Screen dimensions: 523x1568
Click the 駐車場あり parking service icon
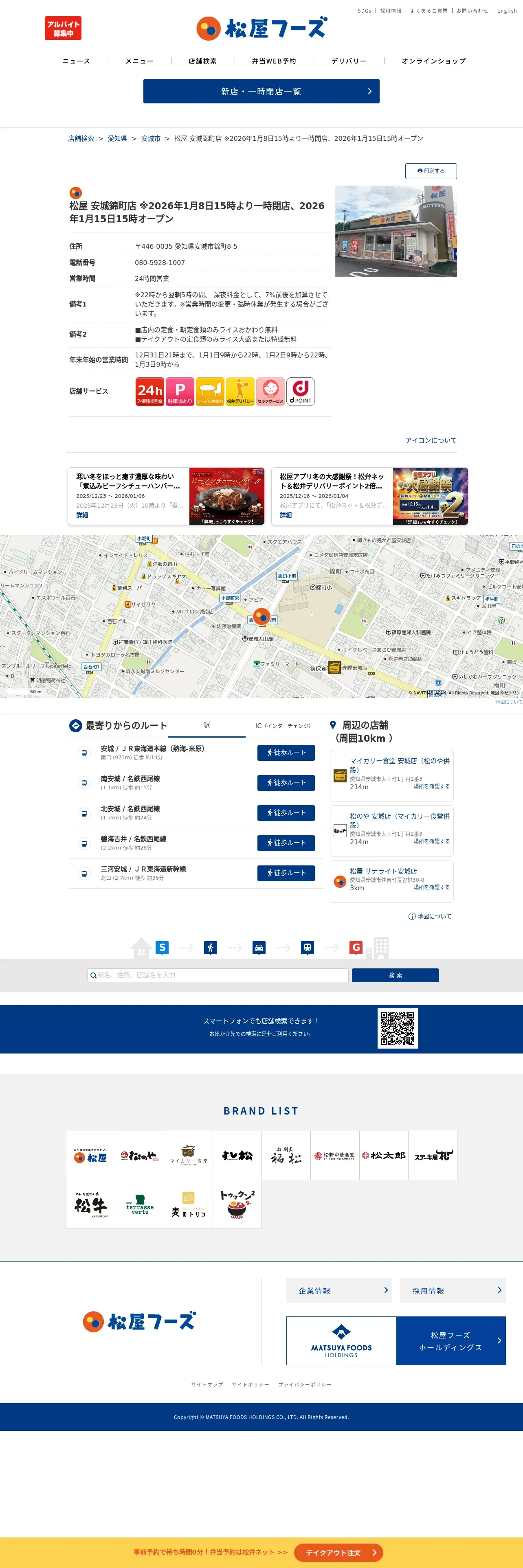click(x=180, y=392)
